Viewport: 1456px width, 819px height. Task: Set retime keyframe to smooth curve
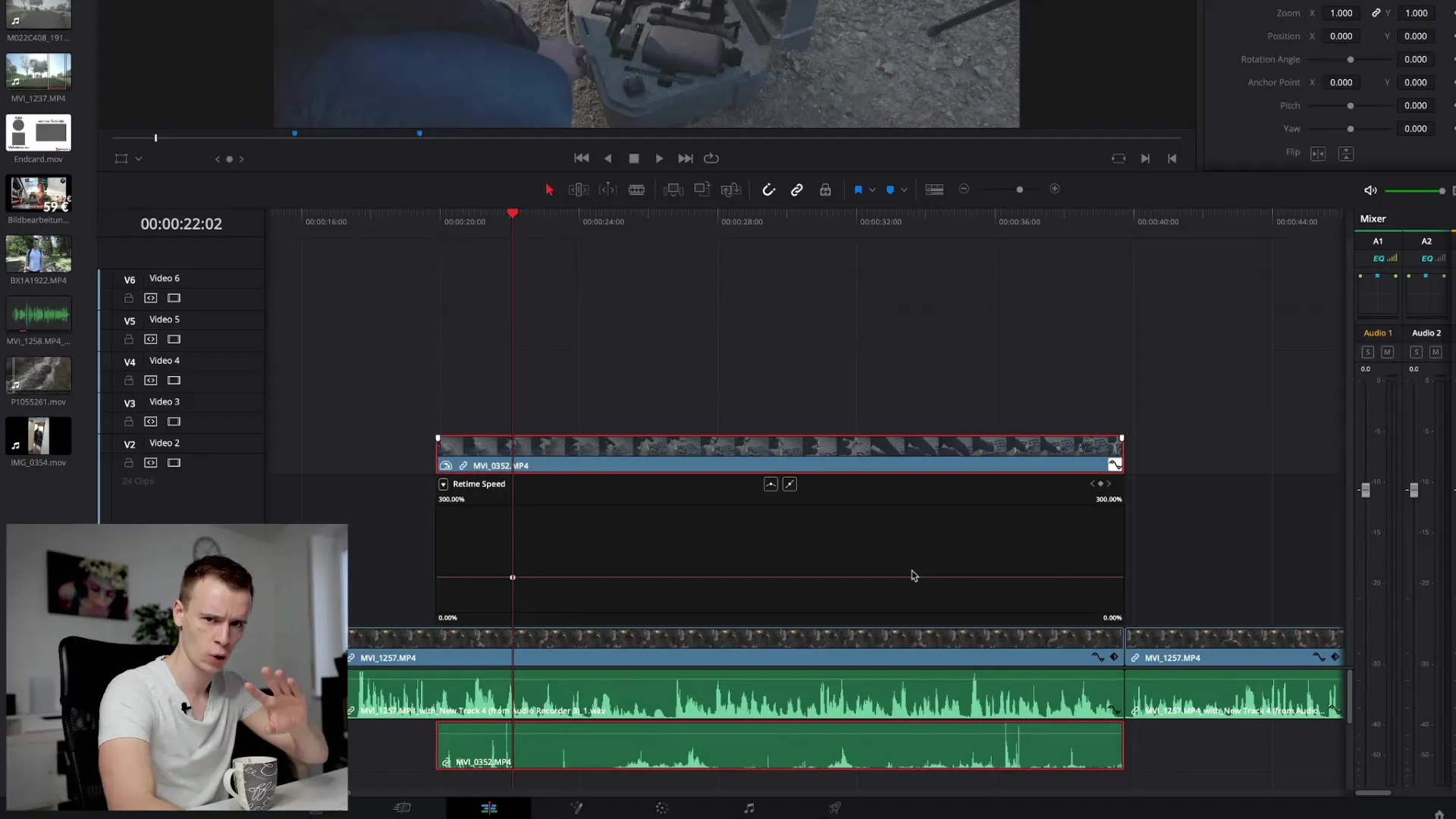(770, 484)
